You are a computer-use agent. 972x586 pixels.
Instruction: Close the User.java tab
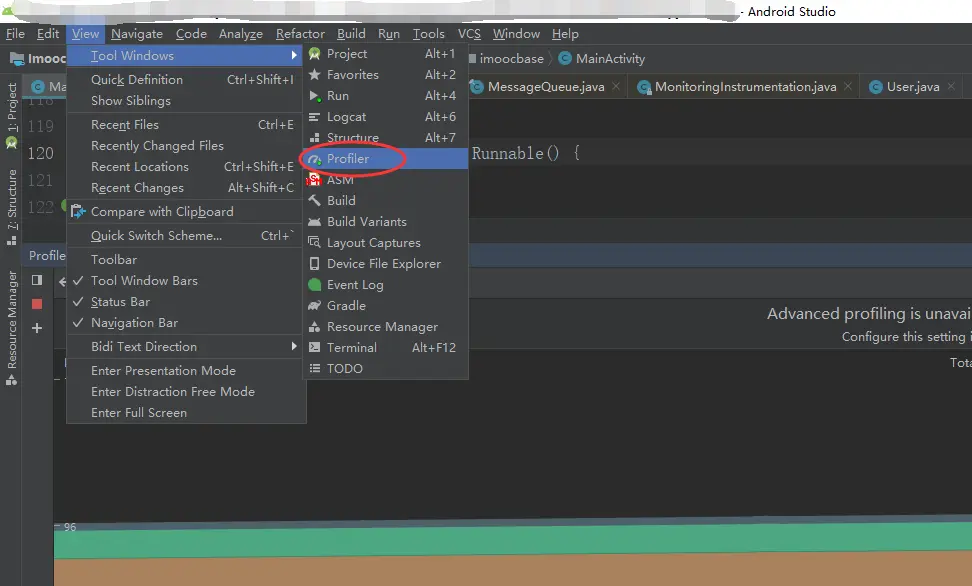click(x=951, y=86)
